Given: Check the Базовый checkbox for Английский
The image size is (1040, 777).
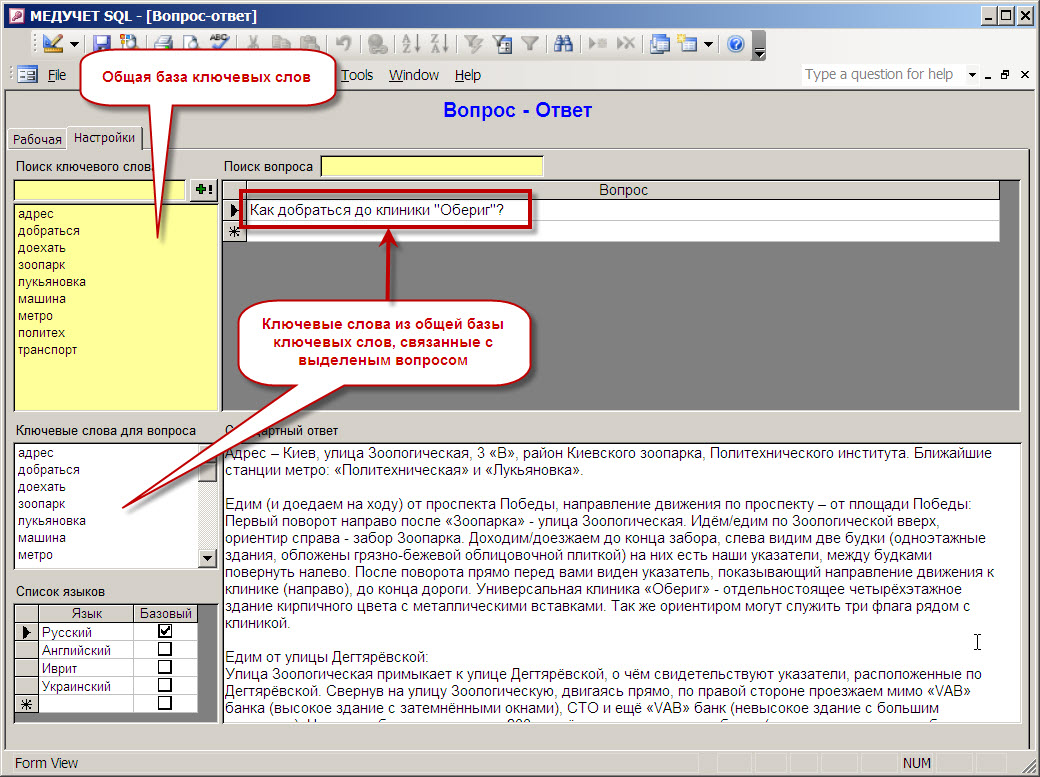Looking at the screenshot, I should tap(165, 649).
